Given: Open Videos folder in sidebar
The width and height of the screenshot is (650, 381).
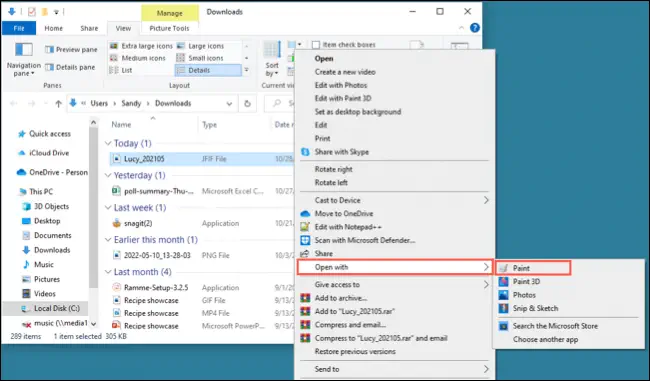Looking at the screenshot, I should tap(39, 294).
